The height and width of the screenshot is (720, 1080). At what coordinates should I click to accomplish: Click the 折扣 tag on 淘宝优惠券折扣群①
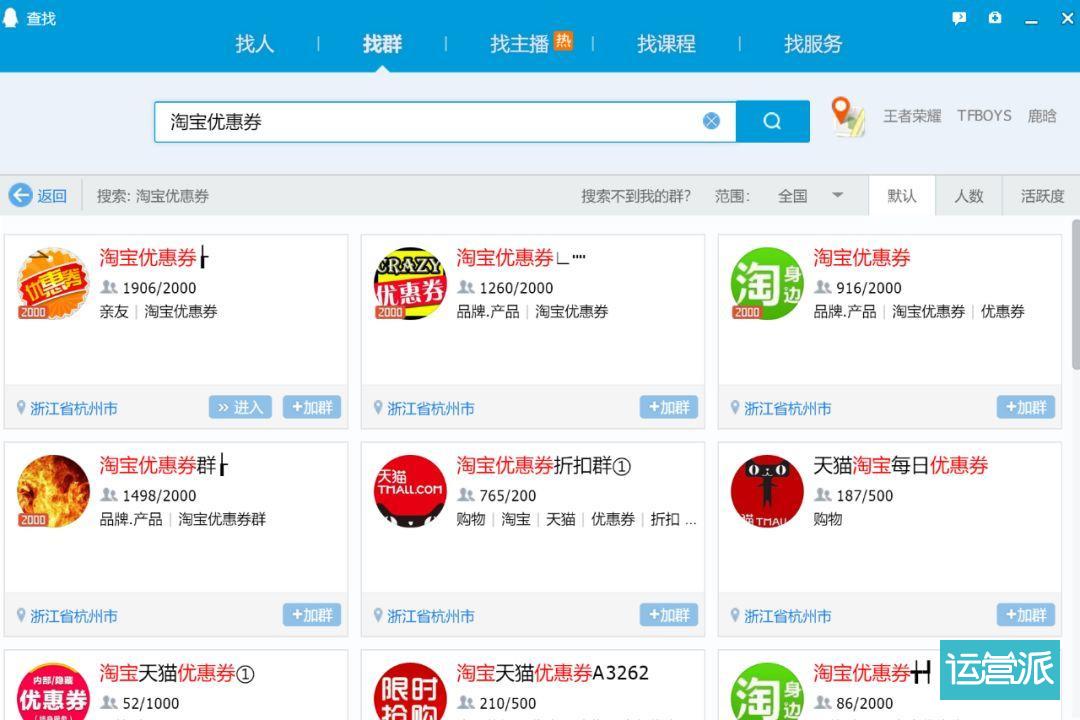(x=665, y=520)
